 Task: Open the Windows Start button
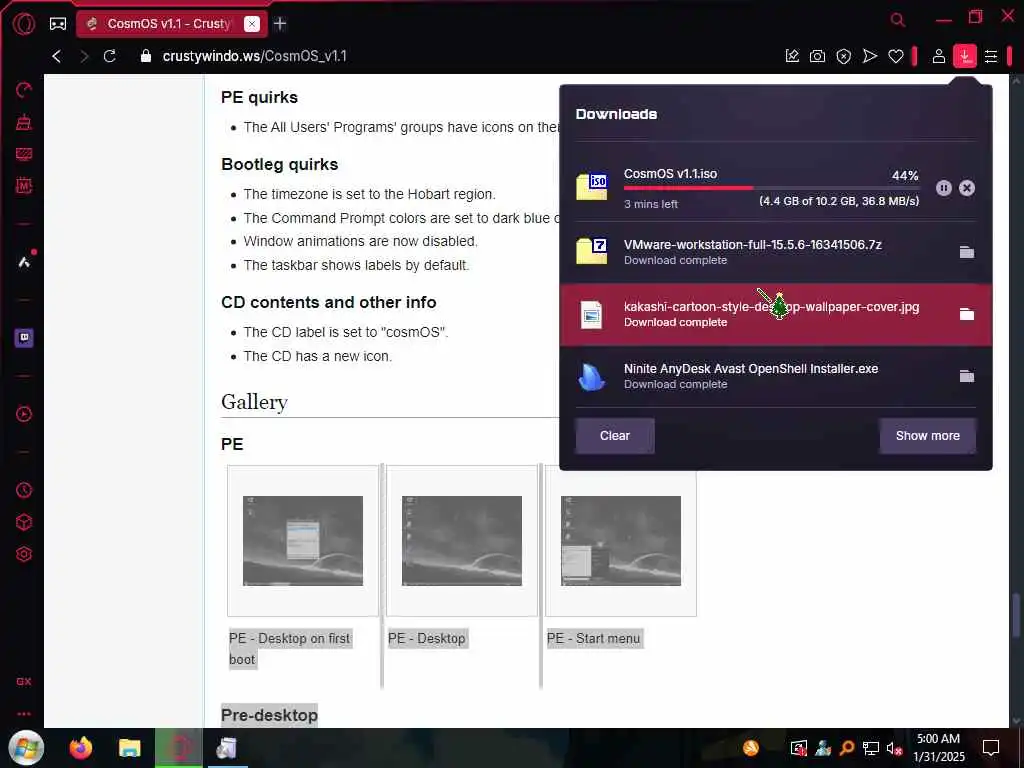(26, 748)
